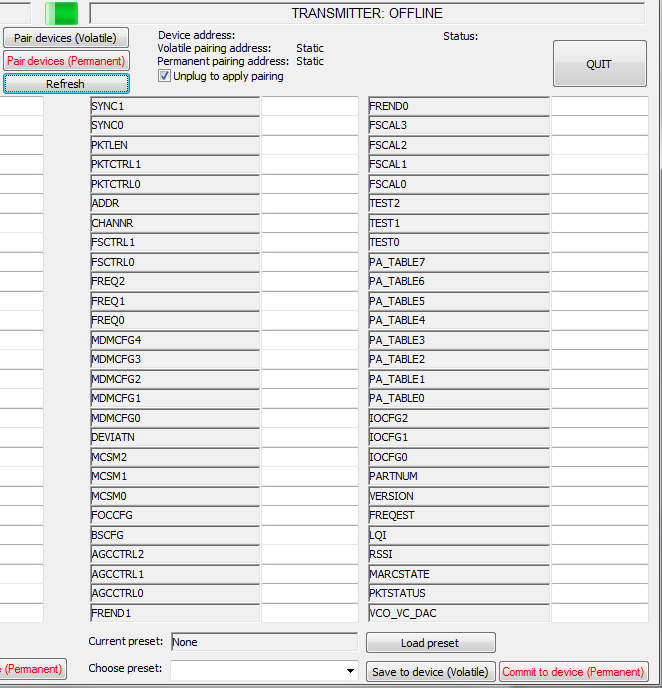This screenshot has height=688, width=662.
Task: Click the value field next to AGCCTRL2
Action: 310,554
